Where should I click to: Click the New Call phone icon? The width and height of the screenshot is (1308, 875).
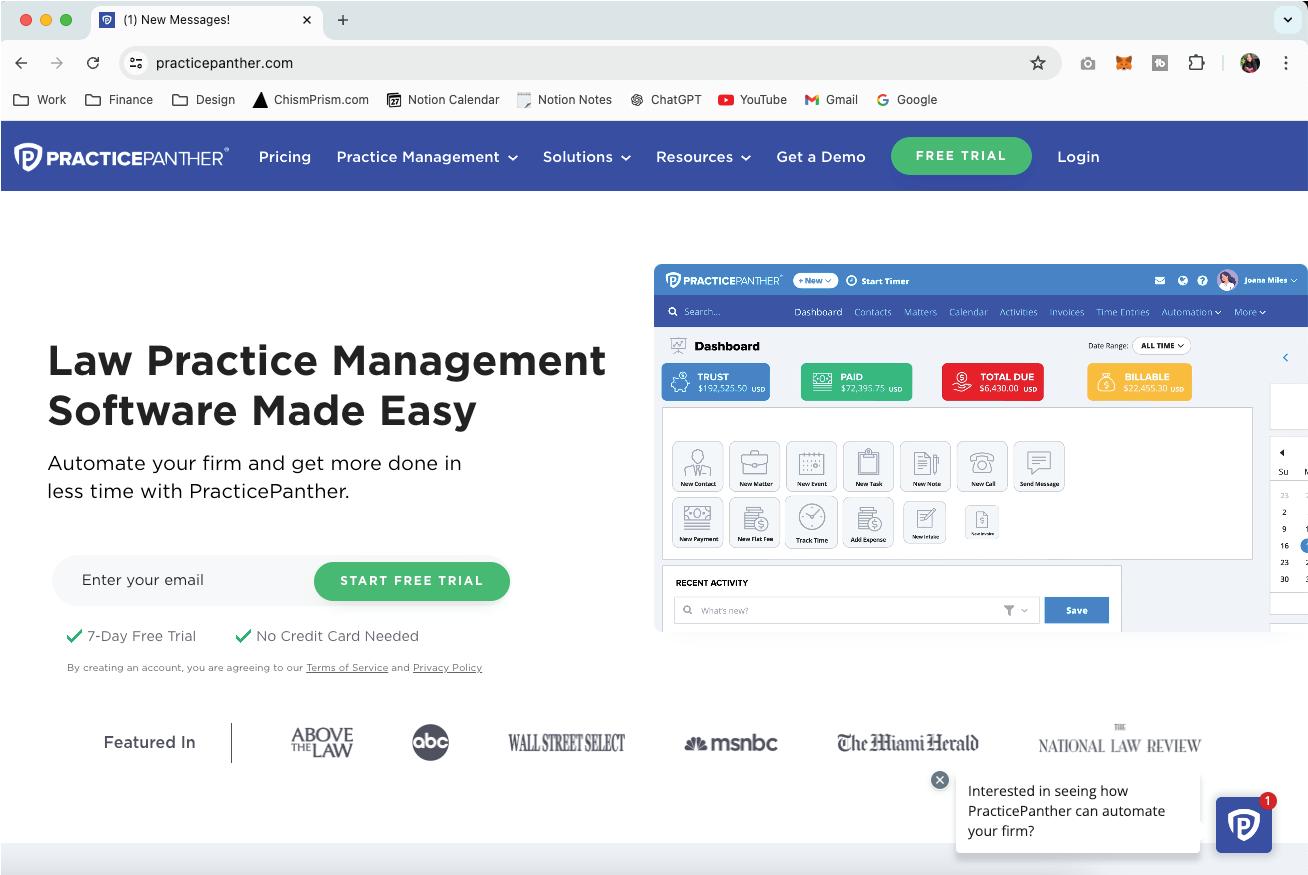pos(983,466)
